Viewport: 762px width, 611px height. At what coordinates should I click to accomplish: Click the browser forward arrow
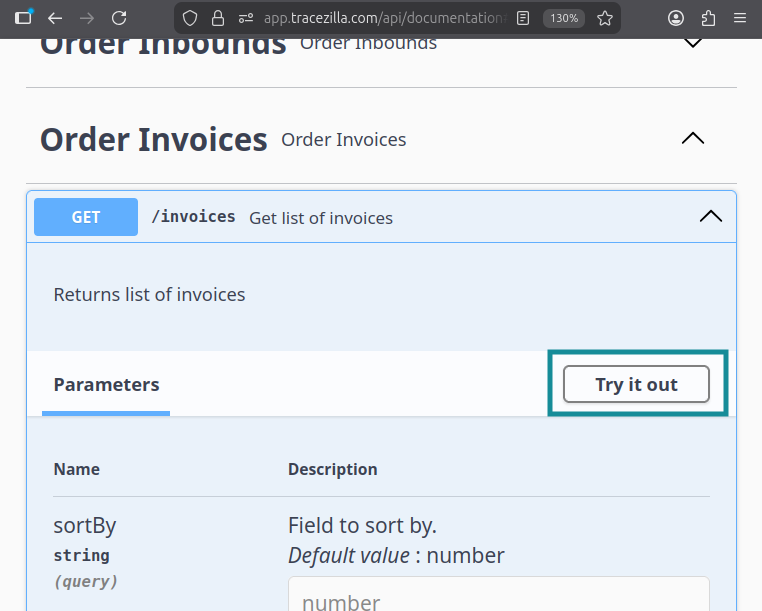87,18
